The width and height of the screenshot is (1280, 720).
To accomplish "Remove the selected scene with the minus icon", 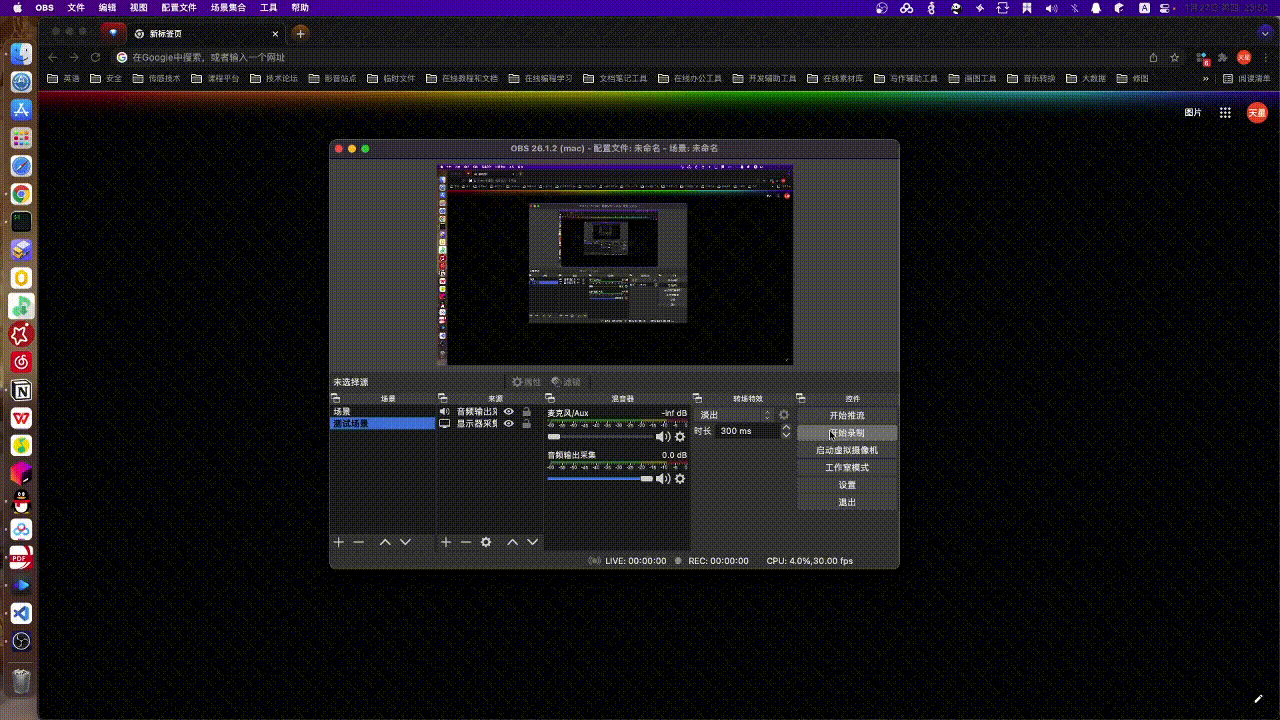I will click(x=359, y=542).
